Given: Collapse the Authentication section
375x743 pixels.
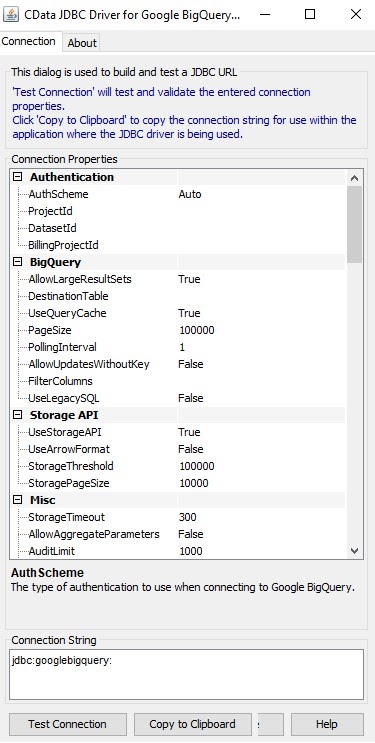Looking at the screenshot, I should tap(18, 177).
